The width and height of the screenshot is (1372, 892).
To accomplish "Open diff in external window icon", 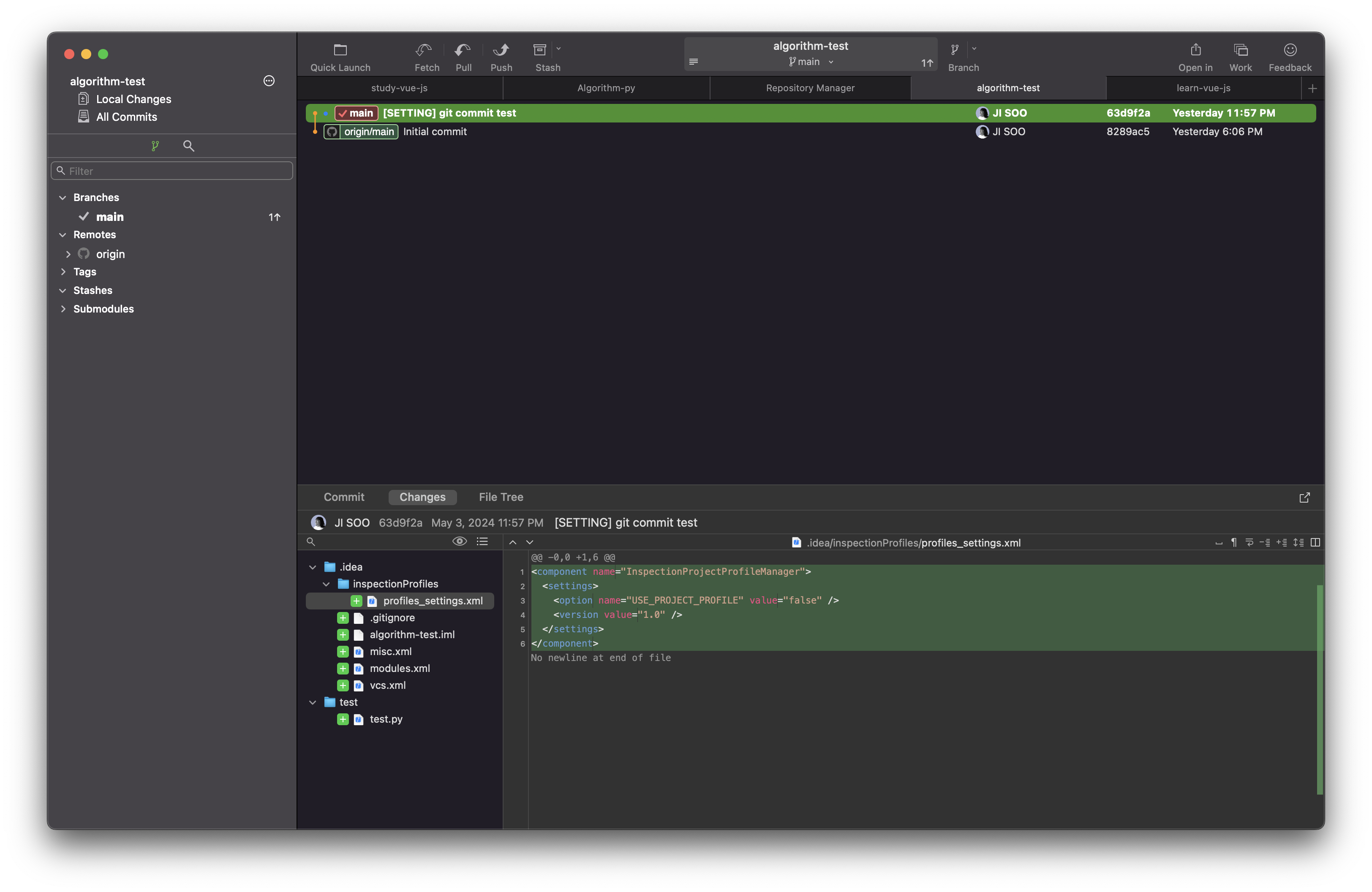I will point(1304,497).
